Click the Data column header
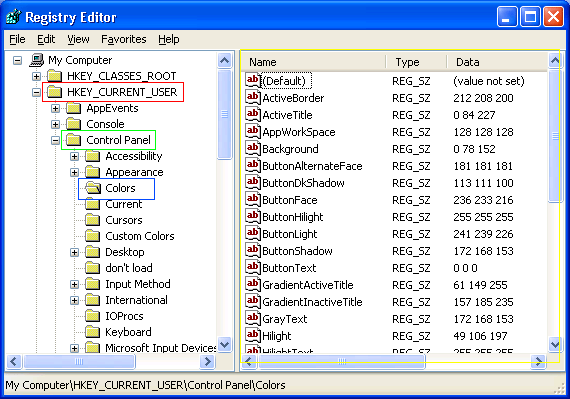The height and width of the screenshot is (399, 570). pyautogui.click(x=497, y=62)
